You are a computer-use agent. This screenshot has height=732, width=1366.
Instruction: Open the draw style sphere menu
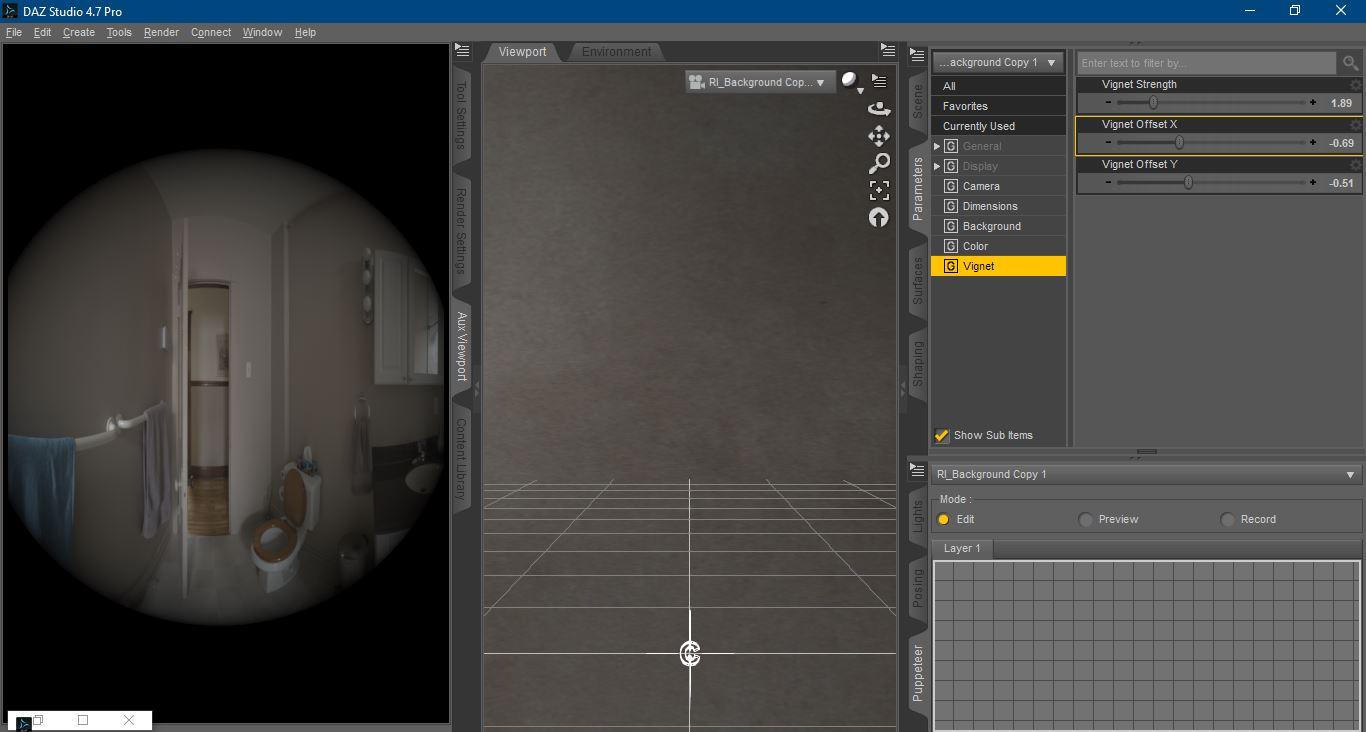[x=851, y=82]
